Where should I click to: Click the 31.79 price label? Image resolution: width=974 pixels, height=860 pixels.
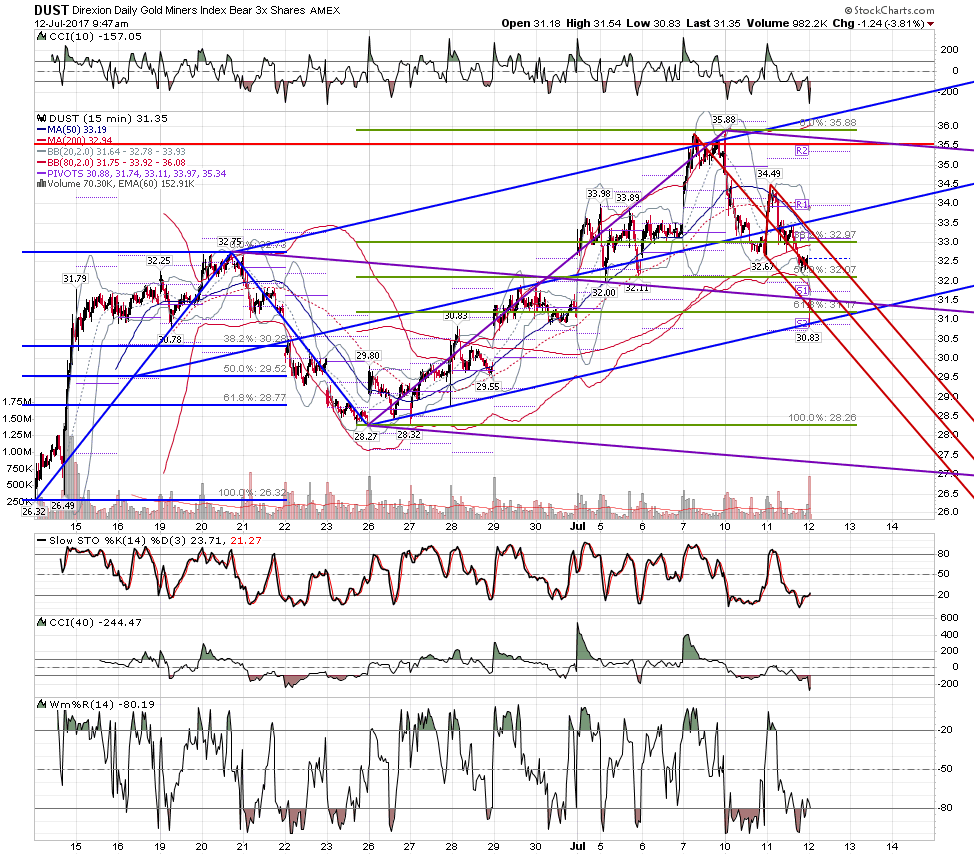(75, 278)
